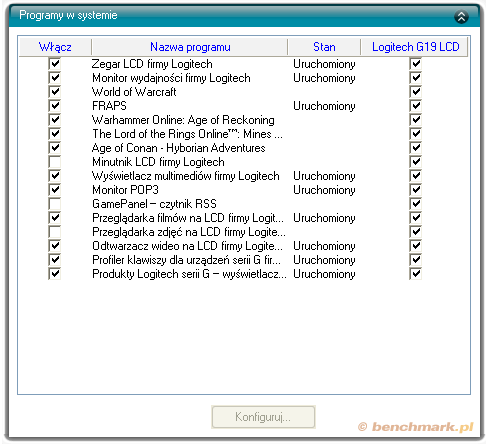Select the Monitor POP3 name

click(125, 190)
